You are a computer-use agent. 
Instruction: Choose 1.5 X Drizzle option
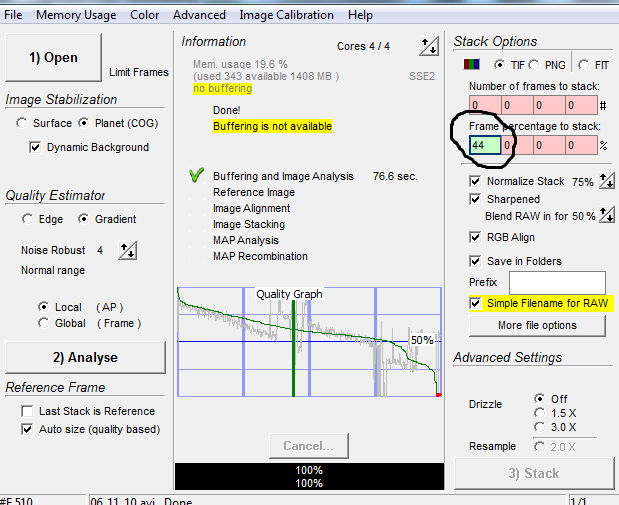tap(540, 412)
